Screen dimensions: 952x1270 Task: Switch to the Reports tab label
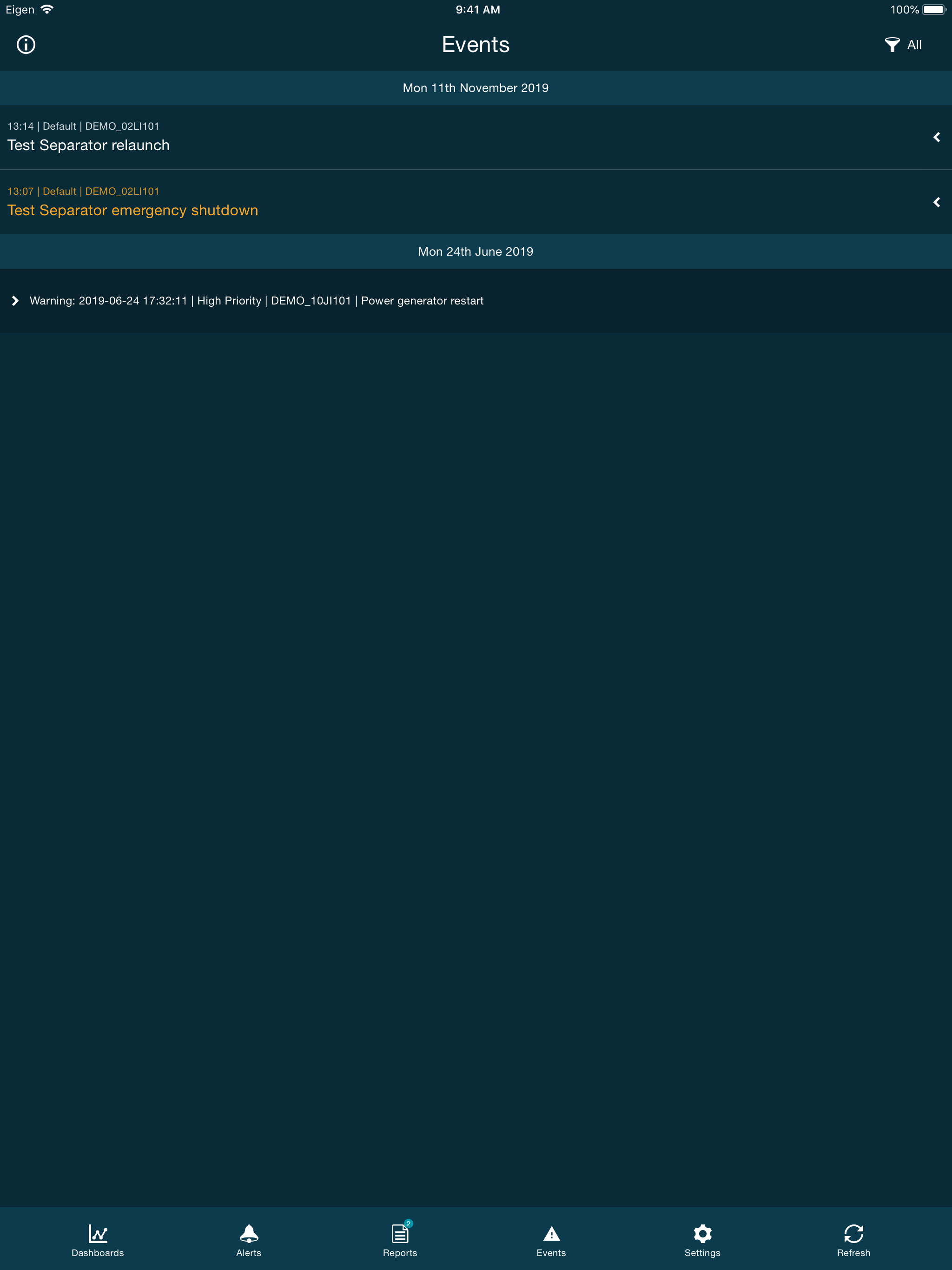400,1253
